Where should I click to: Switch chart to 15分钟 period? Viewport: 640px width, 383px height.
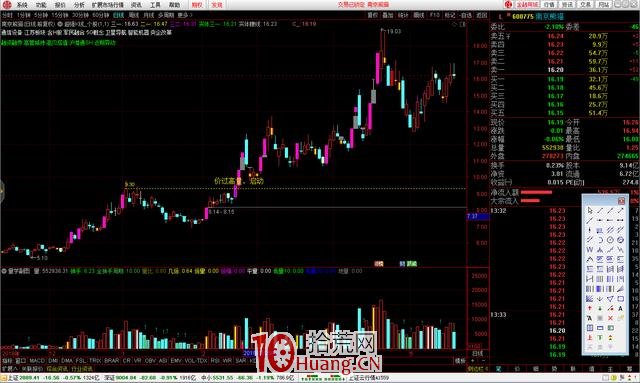coord(60,15)
